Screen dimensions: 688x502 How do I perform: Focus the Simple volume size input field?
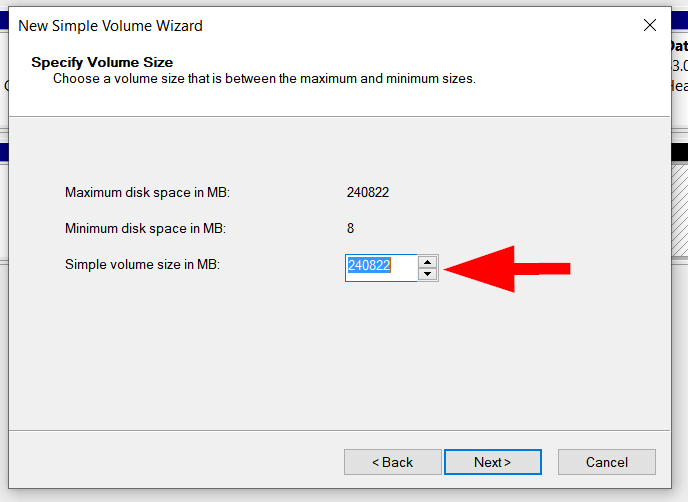381,268
